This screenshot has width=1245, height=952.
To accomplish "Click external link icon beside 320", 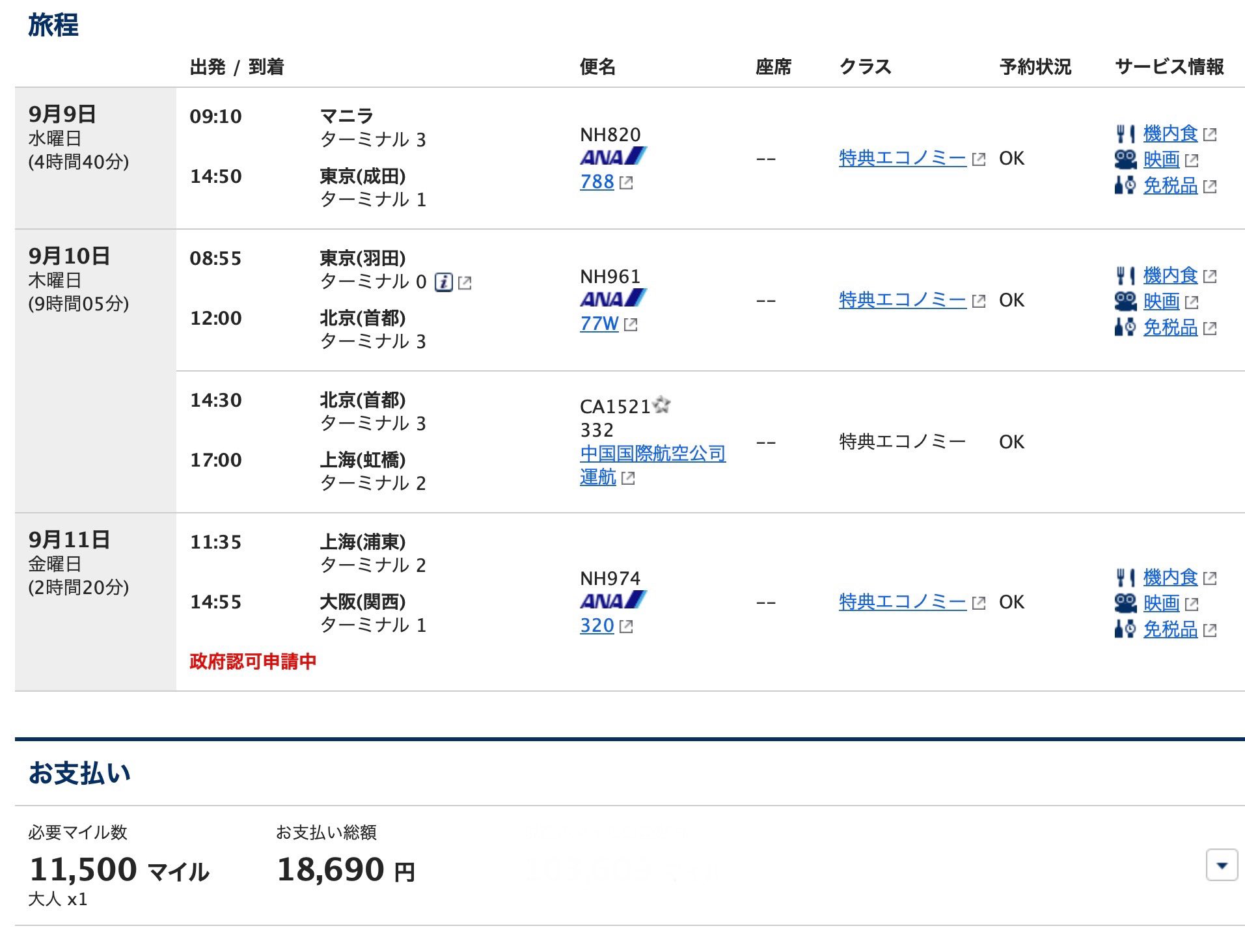I will coord(626,627).
